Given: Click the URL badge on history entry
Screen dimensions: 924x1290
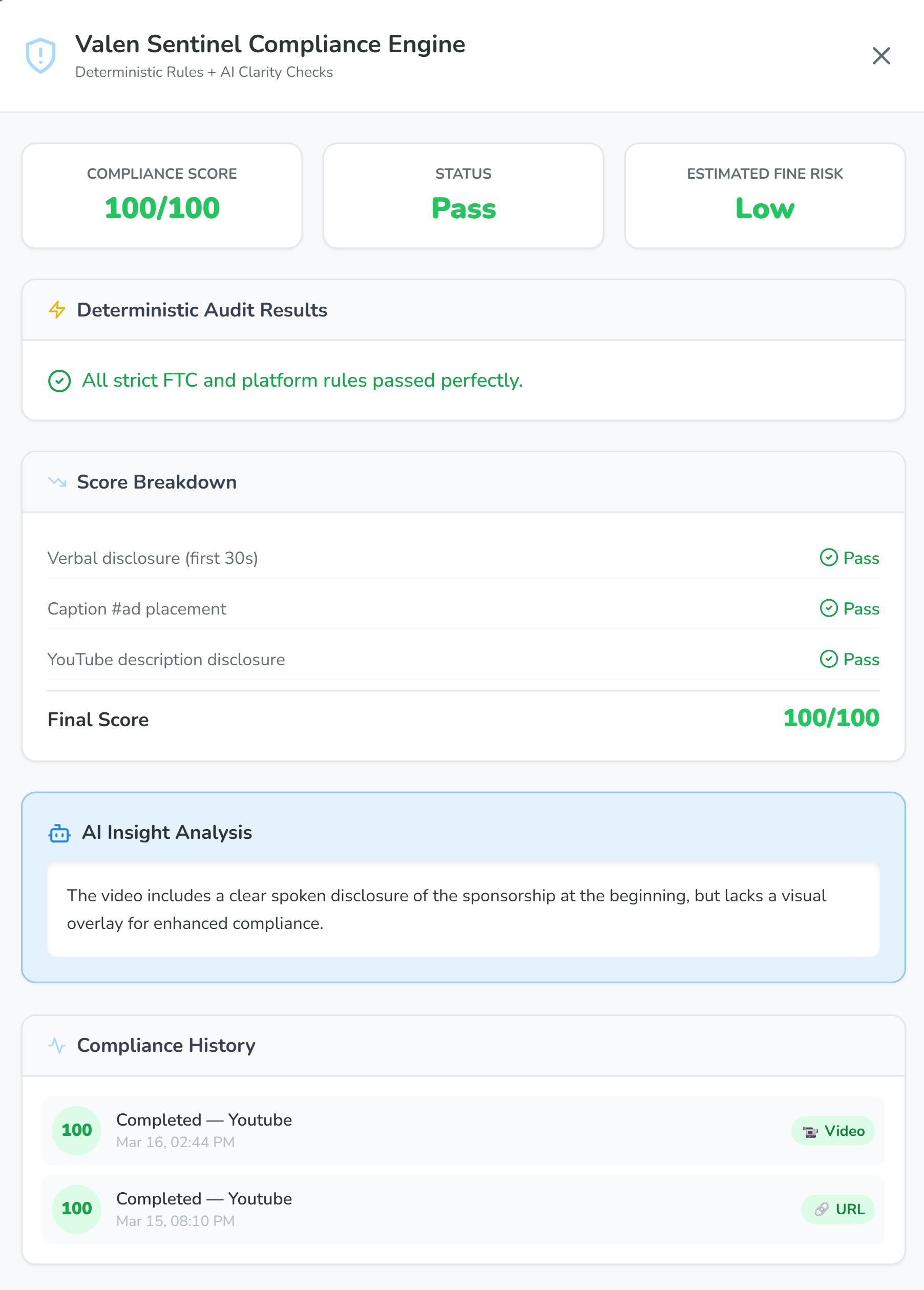Looking at the screenshot, I should 838,1209.
